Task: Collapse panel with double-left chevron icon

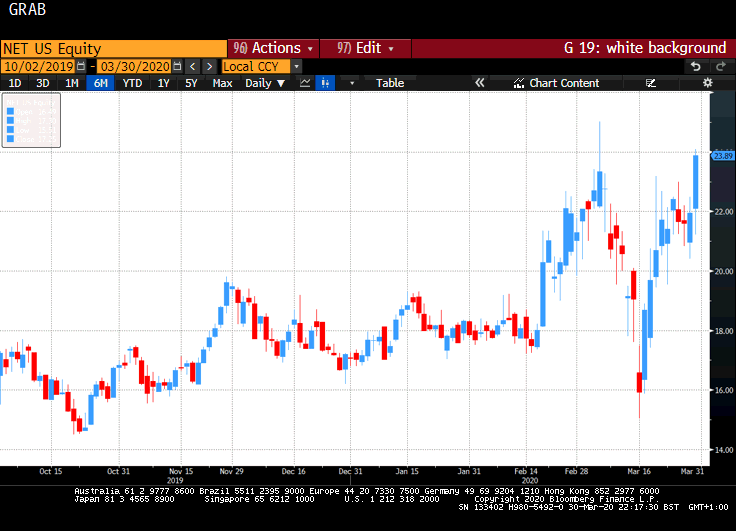Action: click(x=479, y=83)
